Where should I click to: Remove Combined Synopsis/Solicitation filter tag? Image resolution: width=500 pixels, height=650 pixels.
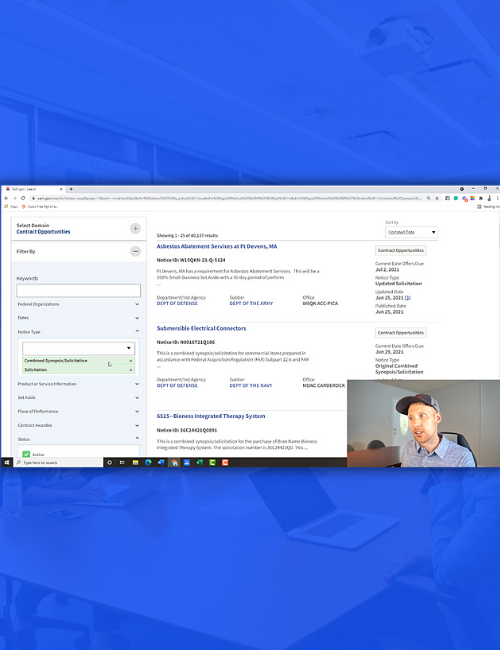(x=131, y=361)
